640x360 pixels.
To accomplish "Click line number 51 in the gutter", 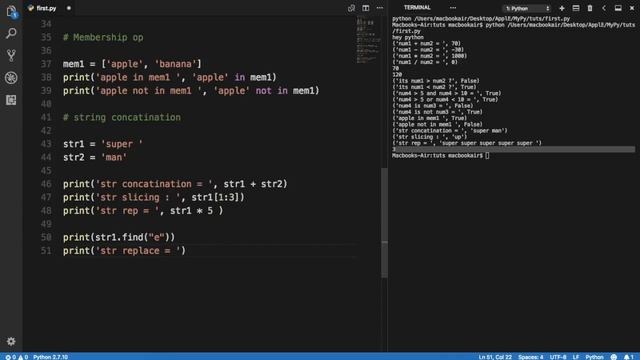I will (46, 251).
